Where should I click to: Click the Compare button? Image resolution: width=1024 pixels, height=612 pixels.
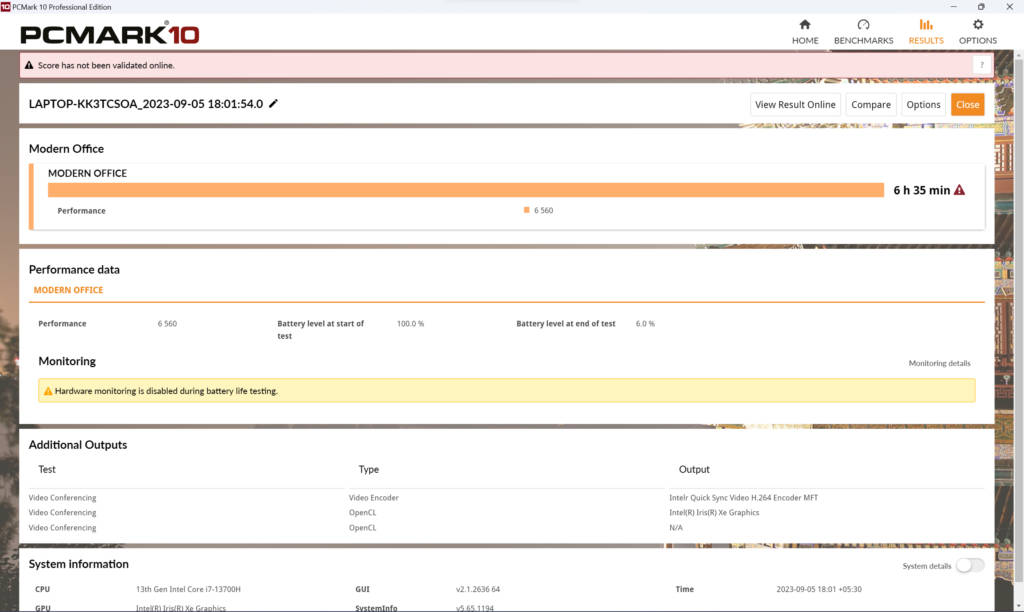(x=871, y=105)
